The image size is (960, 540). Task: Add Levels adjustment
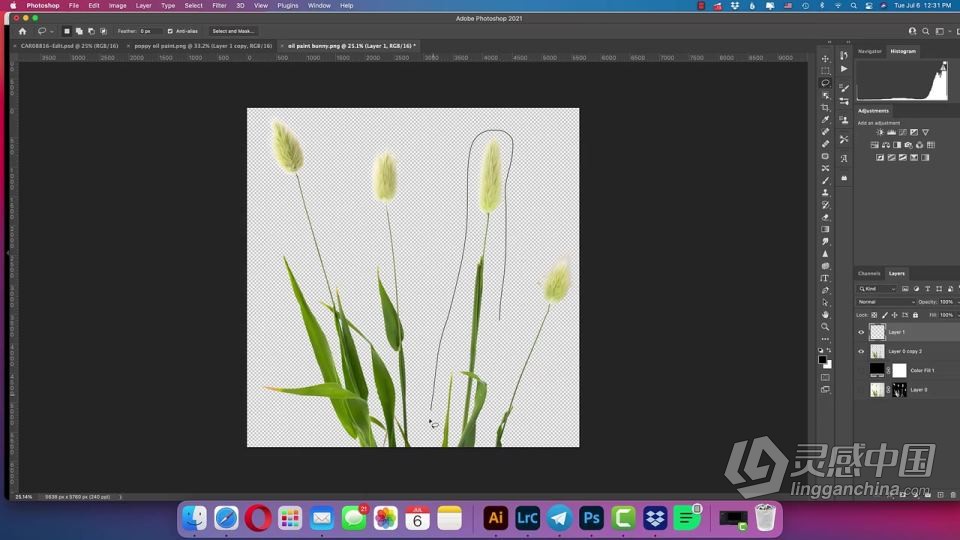[891, 132]
